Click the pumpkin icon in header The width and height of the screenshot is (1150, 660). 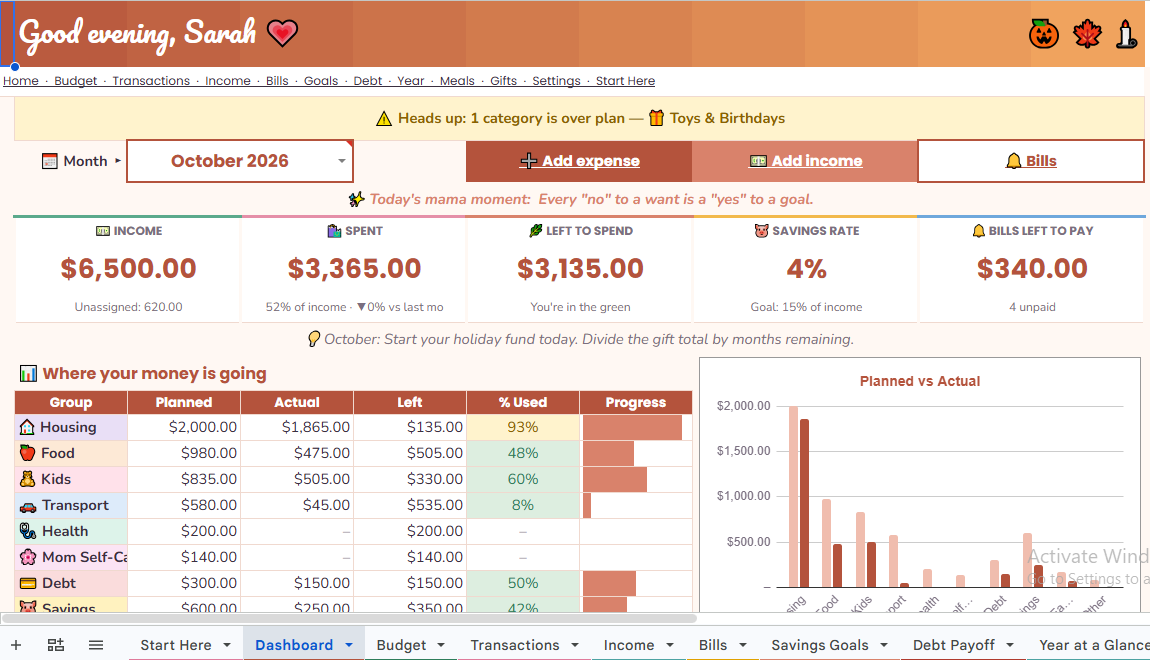coord(1043,34)
